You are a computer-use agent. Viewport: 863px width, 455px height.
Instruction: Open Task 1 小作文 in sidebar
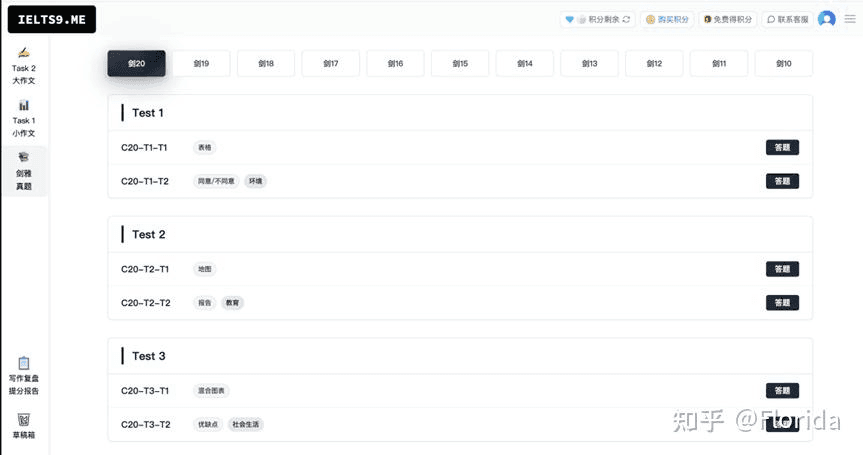tap(23, 118)
